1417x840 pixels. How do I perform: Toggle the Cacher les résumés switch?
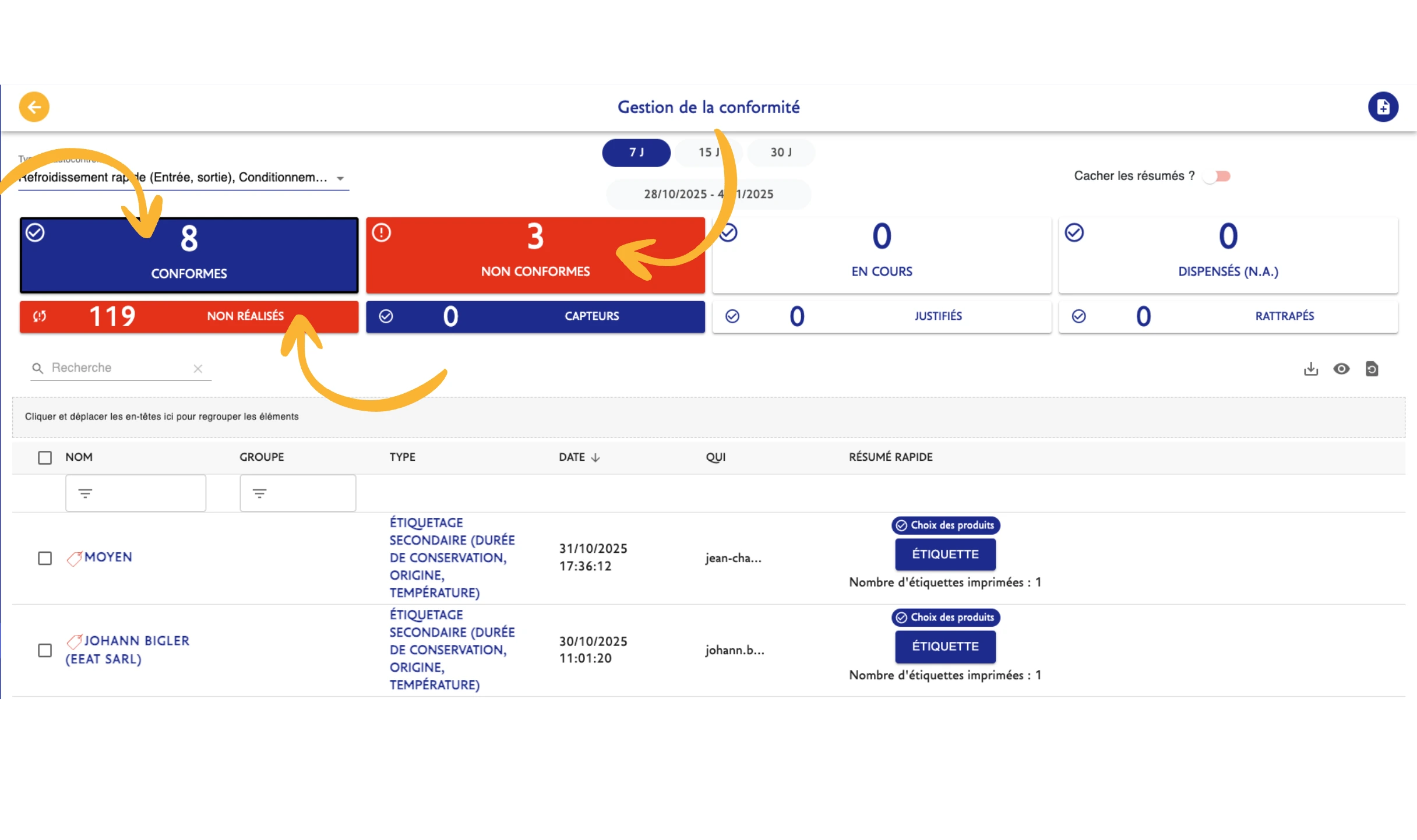tap(1217, 176)
